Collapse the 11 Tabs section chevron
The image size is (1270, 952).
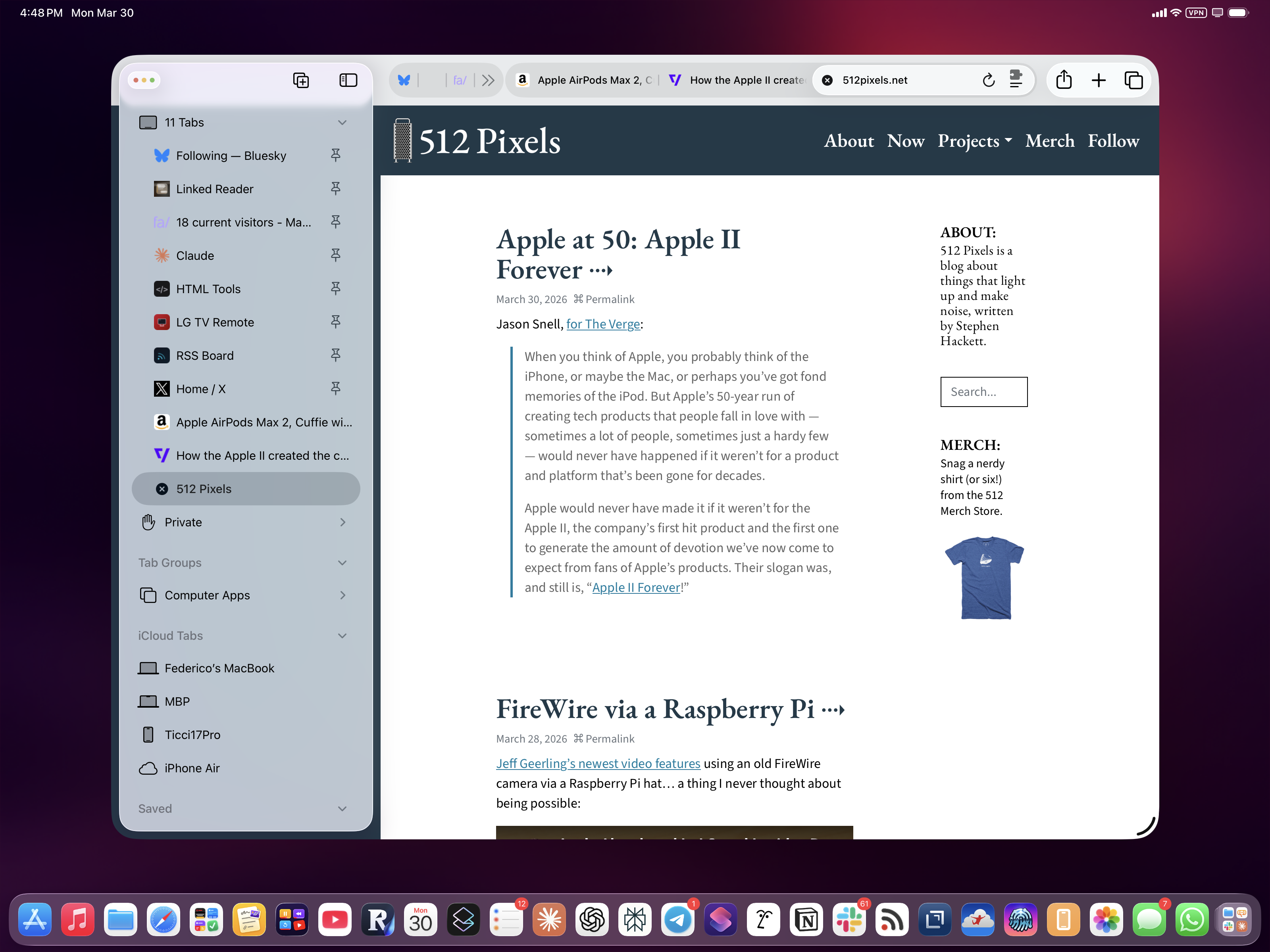pos(343,122)
